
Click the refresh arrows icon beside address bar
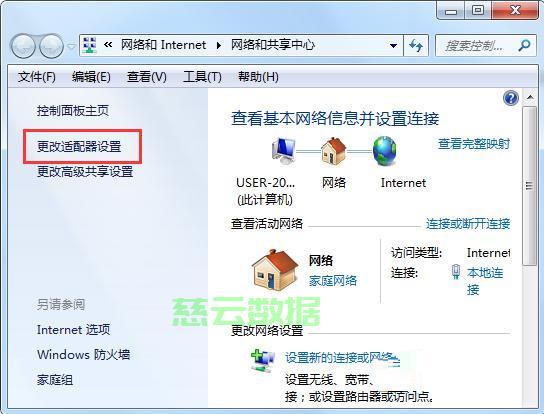pyautogui.click(x=416, y=45)
